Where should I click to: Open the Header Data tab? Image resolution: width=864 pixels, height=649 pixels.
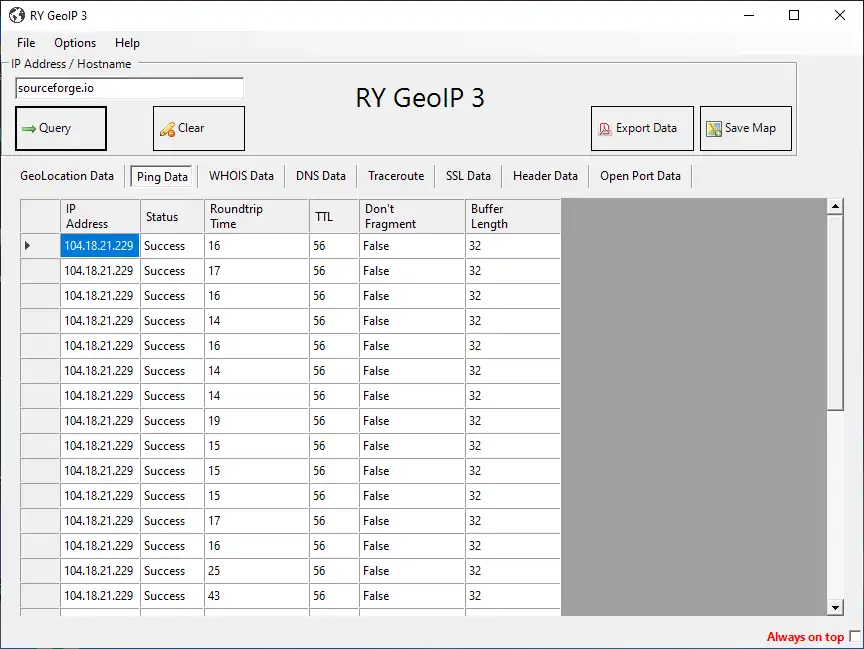[x=545, y=176]
